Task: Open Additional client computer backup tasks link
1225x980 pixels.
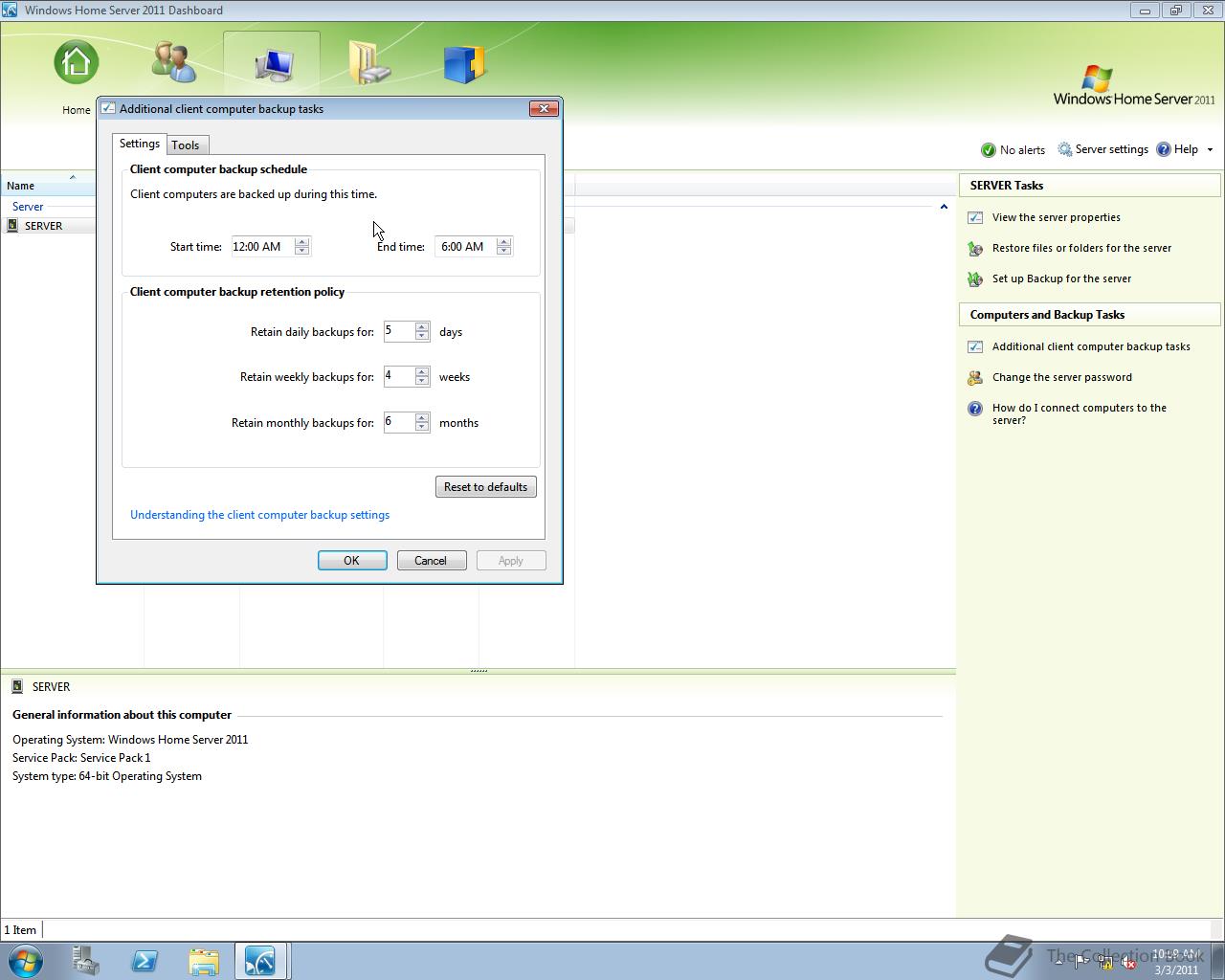Action: [1092, 346]
